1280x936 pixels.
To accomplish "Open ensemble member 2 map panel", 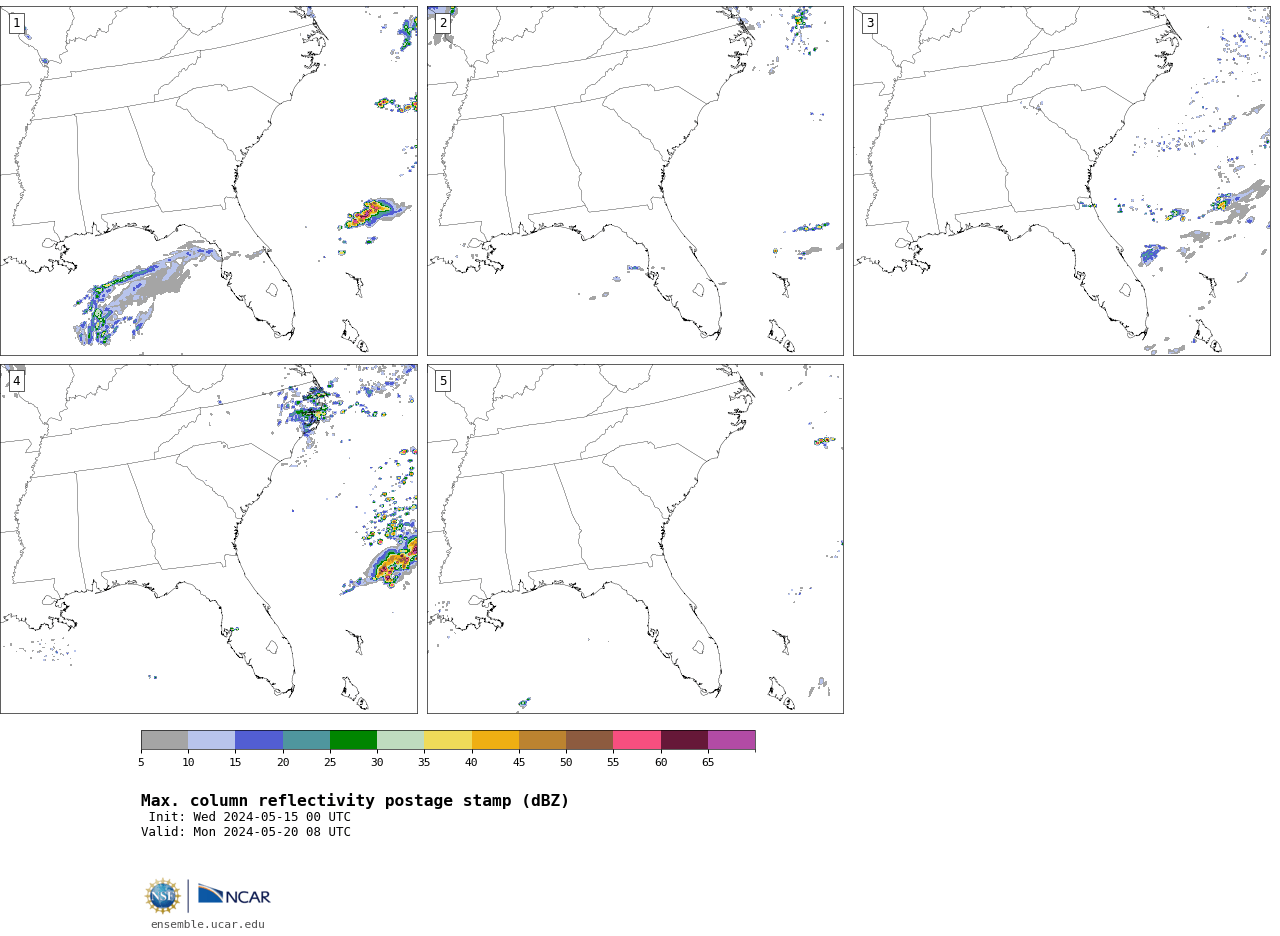I will (x=635, y=181).
